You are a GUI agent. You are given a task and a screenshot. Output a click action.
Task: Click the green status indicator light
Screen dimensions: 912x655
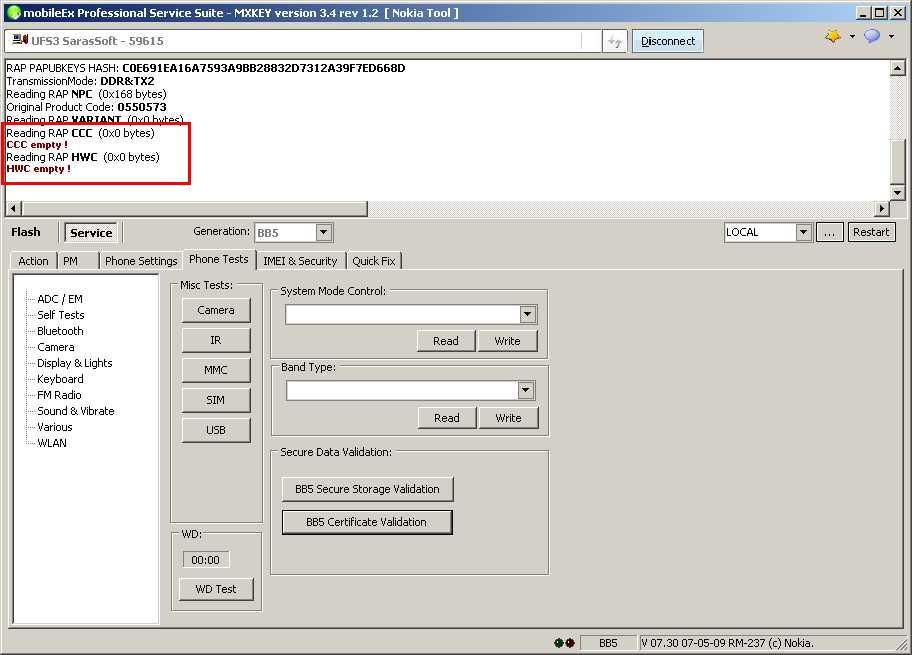point(558,643)
